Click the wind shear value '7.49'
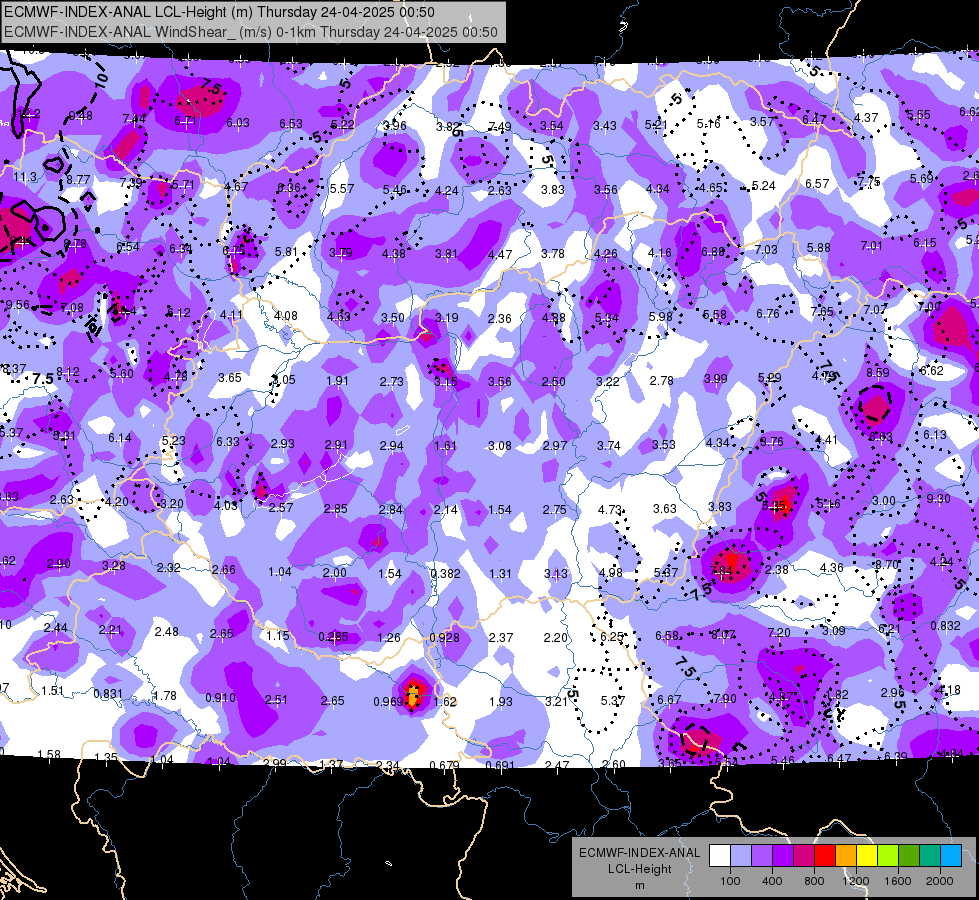Image resolution: width=979 pixels, height=900 pixels. pos(499,127)
